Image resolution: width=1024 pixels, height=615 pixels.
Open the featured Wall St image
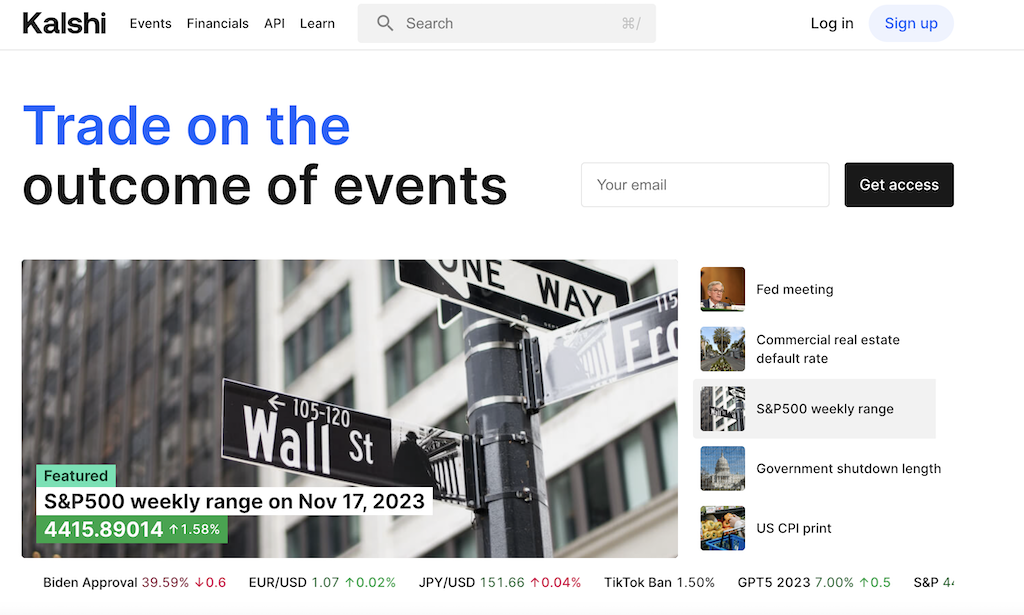(349, 409)
